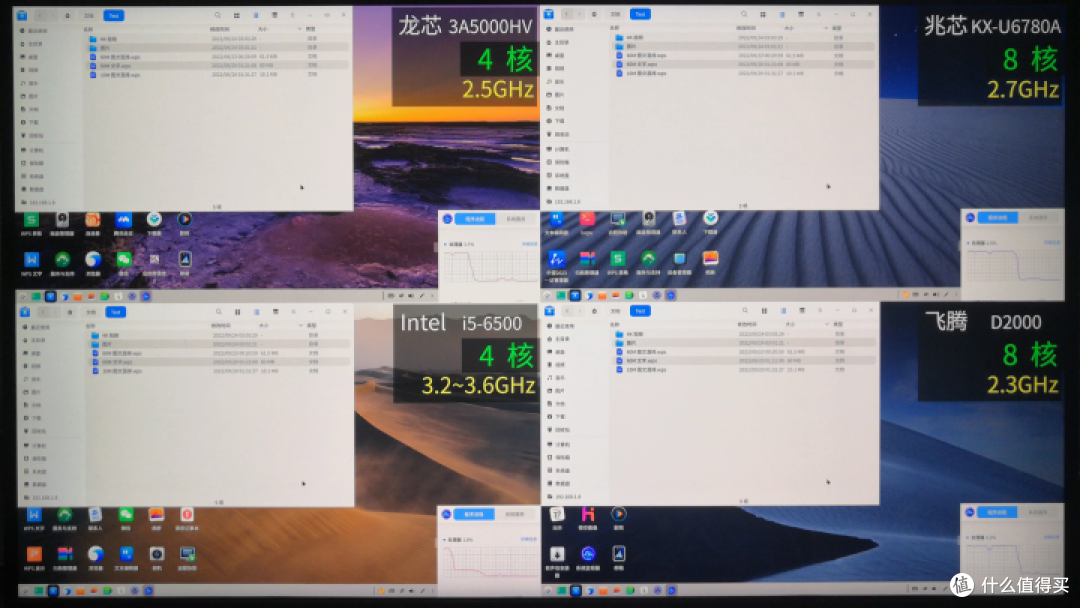This screenshot has width=1080, height=608.
Task: Click the Test breadcrumb on Phytium screen
Action: (x=640, y=311)
